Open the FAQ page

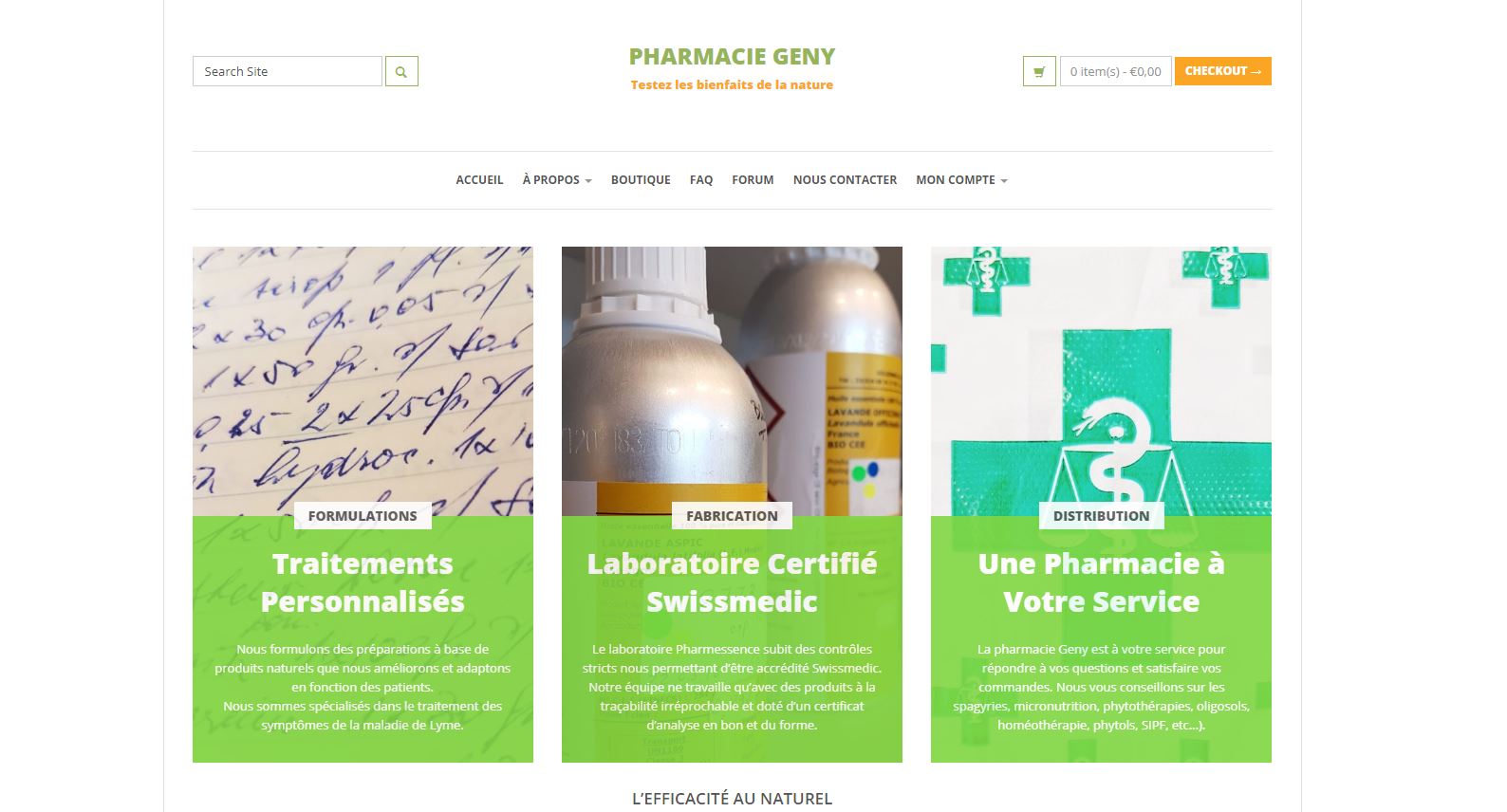[x=701, y=180]
